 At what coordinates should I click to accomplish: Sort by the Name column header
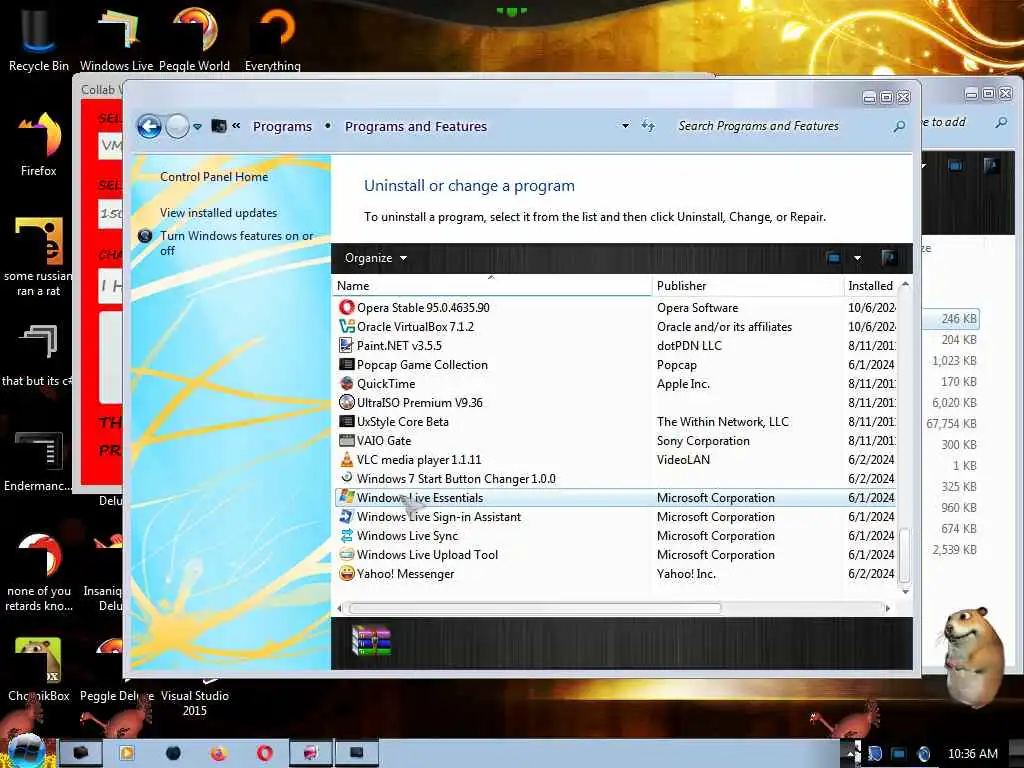pos(492,285)
